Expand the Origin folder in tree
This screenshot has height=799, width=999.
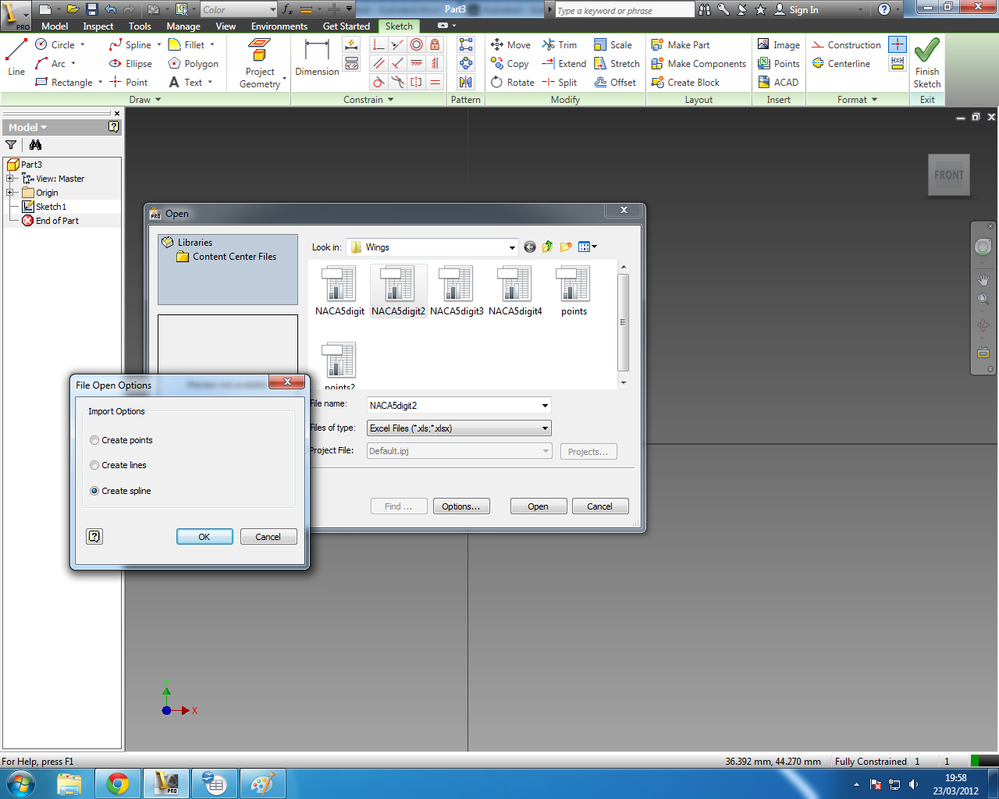coord(10,192)
